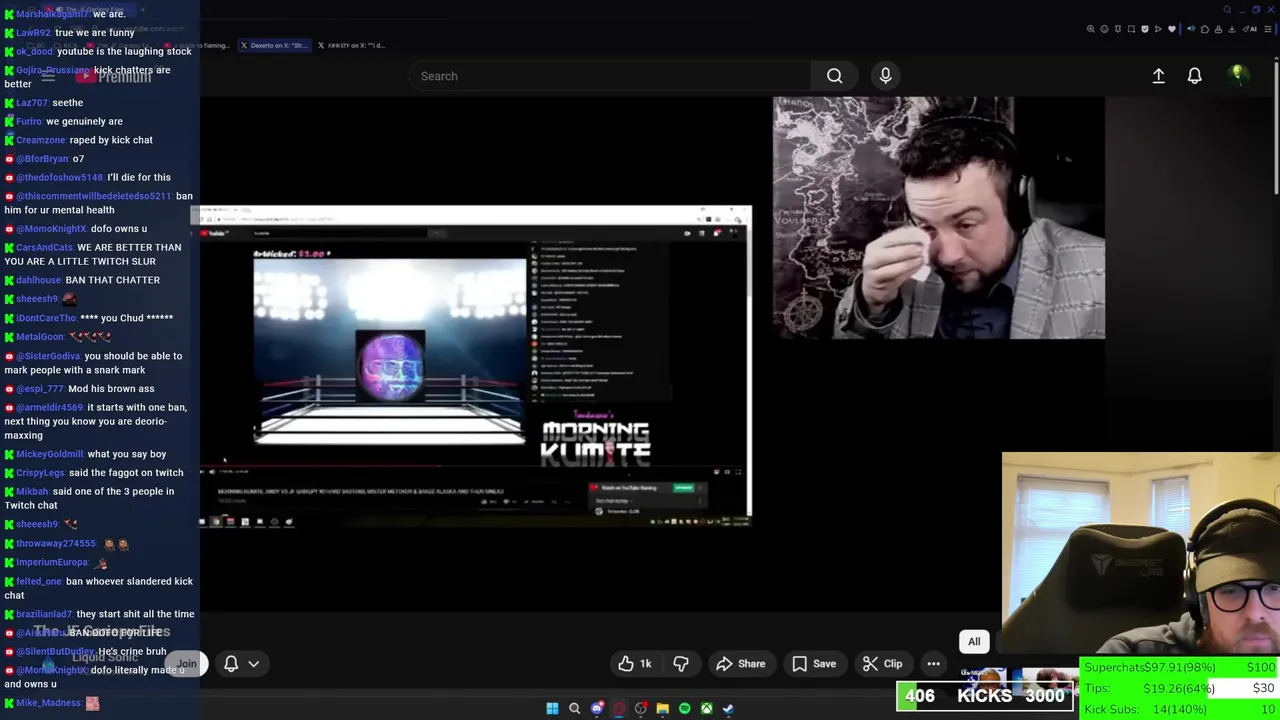
Task: Open the extensions cube toolbar icon
Action: click(1205, 29)
